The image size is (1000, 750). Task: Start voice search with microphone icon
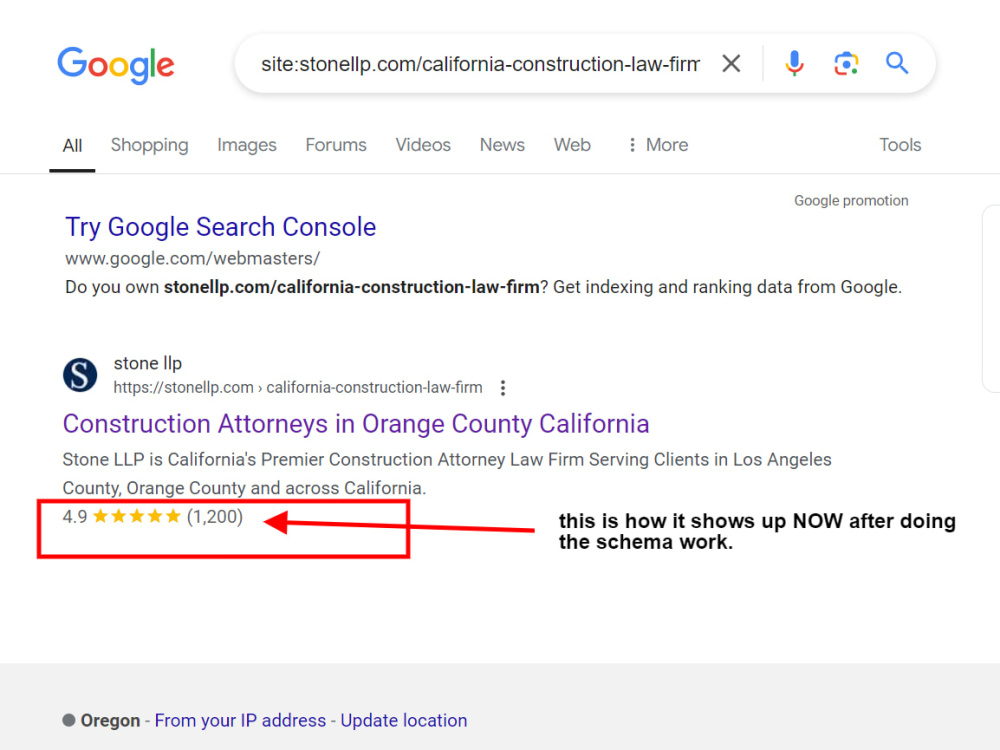tap(794, 63)
